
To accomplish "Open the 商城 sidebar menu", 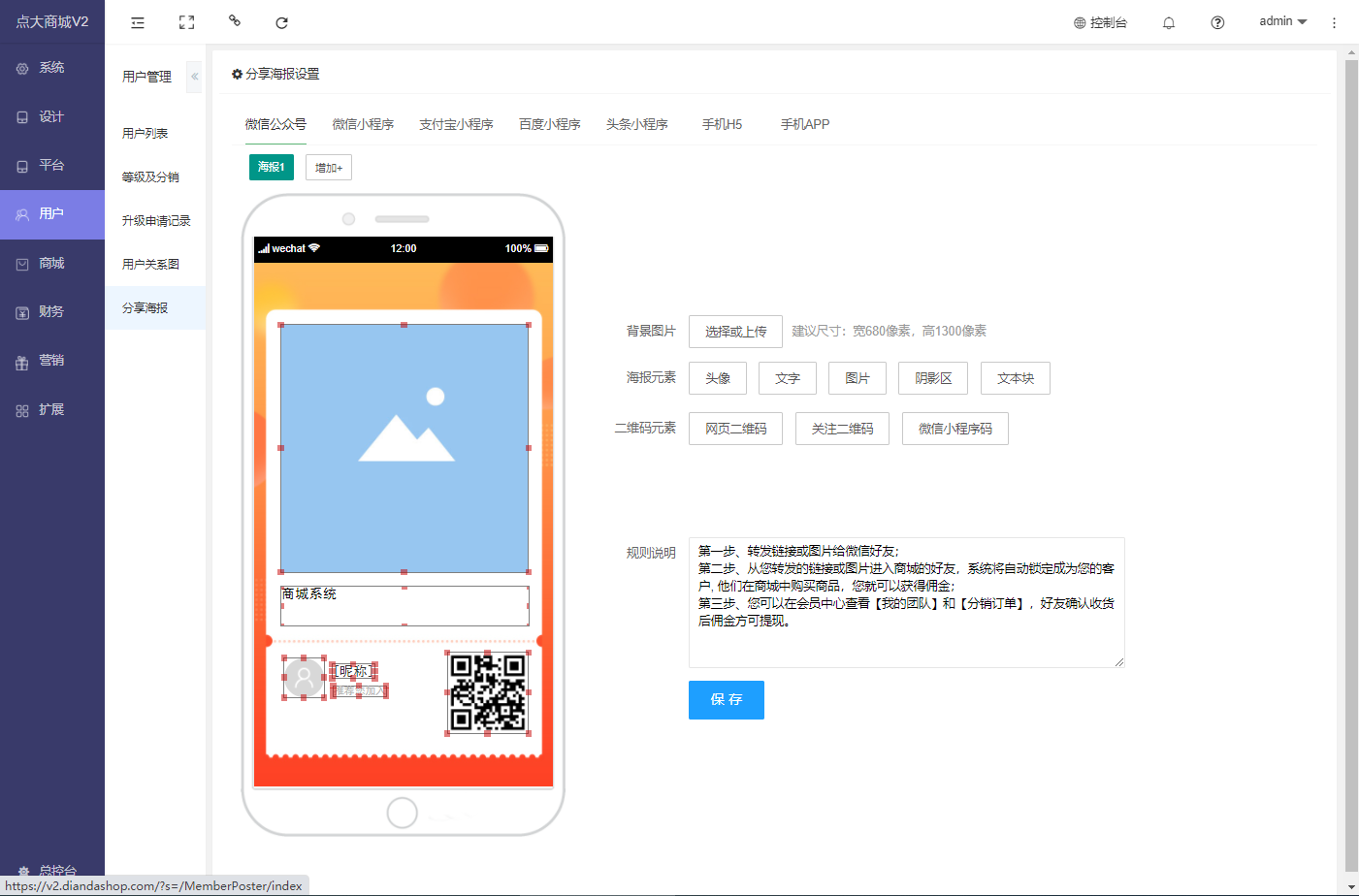I will pos(51,264).
